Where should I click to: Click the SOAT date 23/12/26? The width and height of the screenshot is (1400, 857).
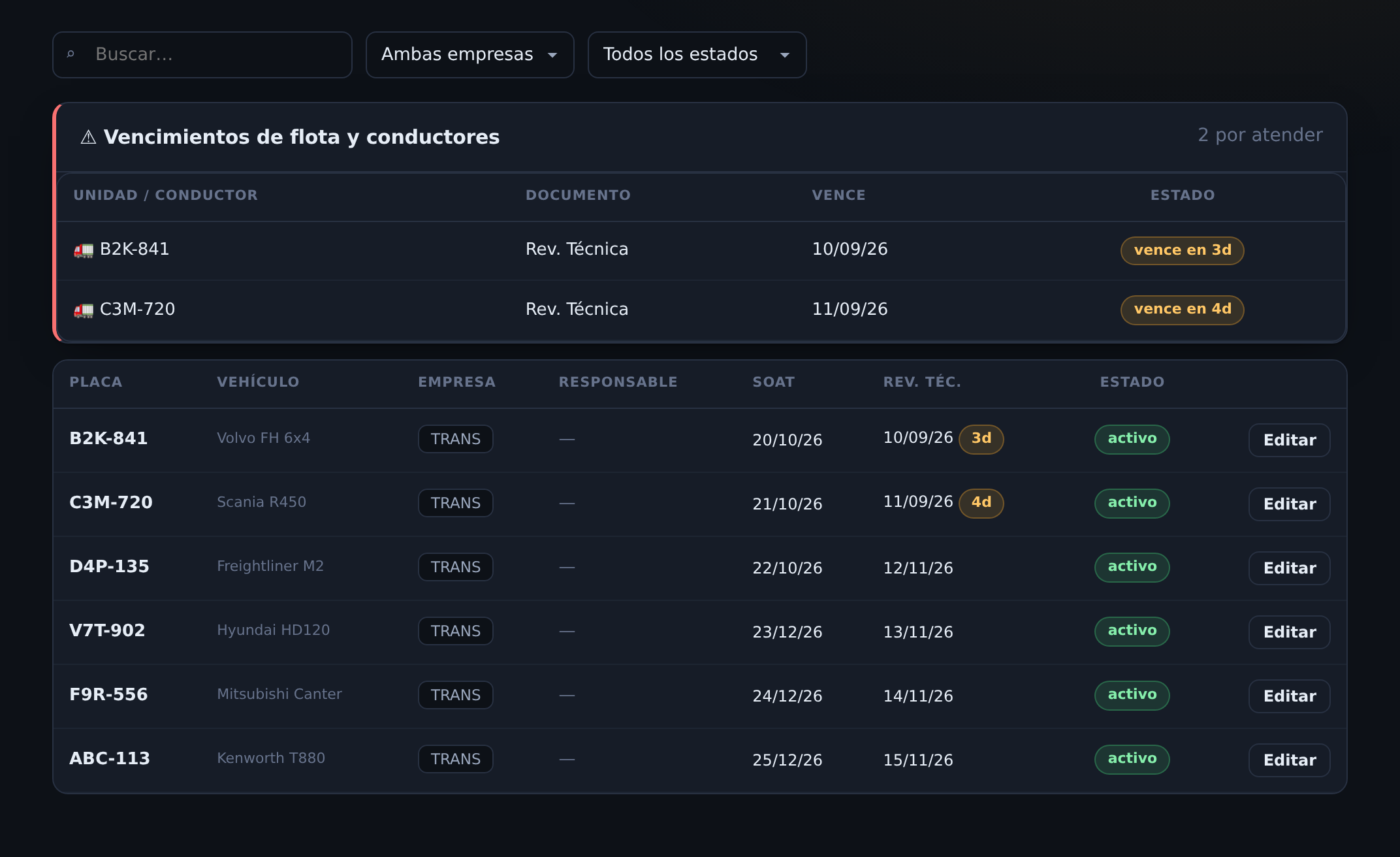point(788,632)
